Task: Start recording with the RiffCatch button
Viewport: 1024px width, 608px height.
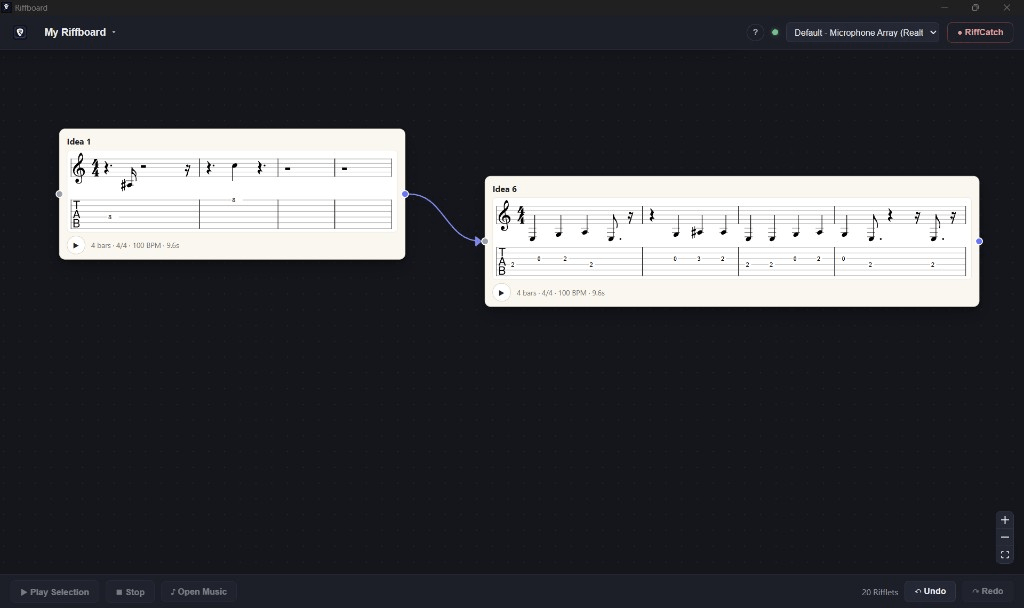Action: point(980,32)
